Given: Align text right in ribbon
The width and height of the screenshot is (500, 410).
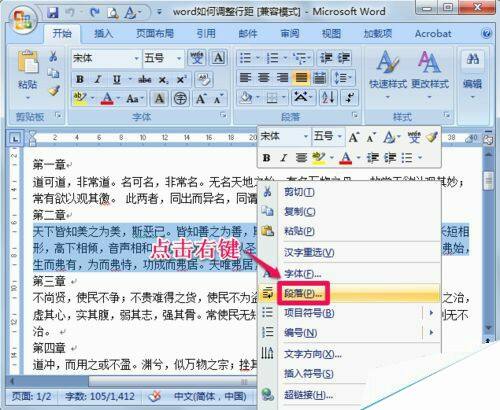Looking at the screenshot, I should click(283, 78).
